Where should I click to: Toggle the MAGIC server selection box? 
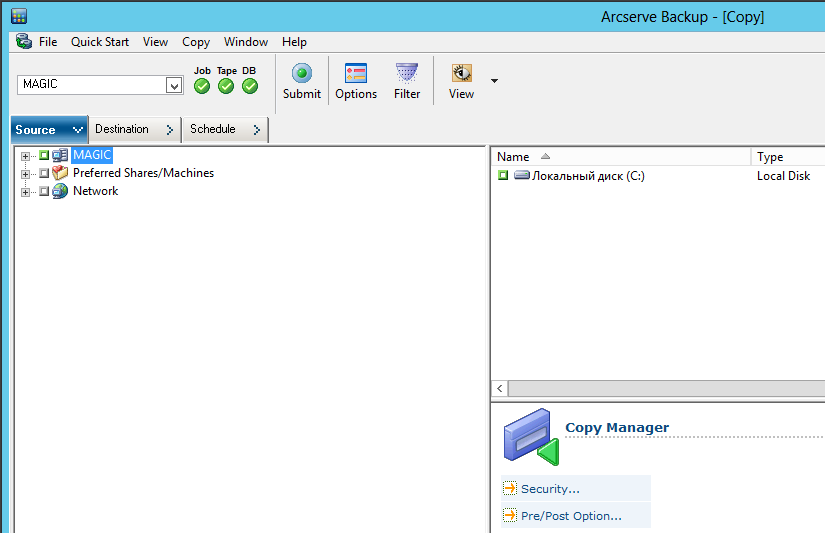click(44, 155)
